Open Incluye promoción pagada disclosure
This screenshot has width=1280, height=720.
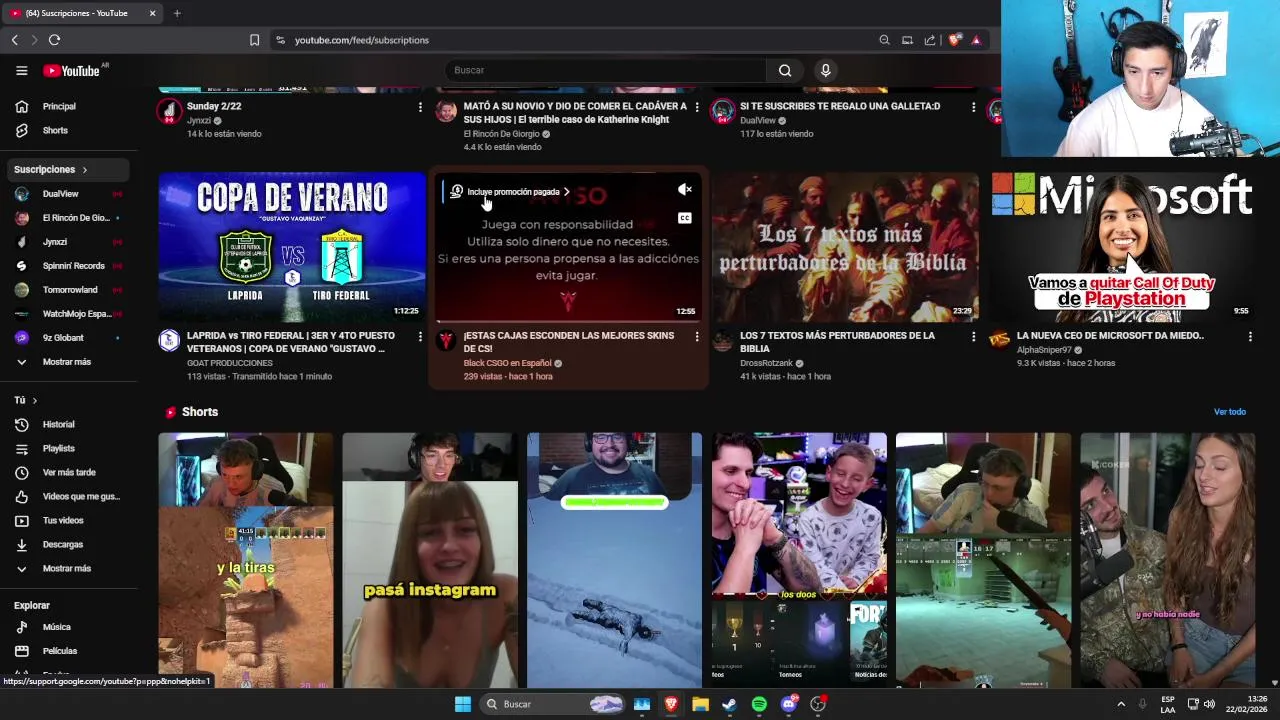point(510,192)
